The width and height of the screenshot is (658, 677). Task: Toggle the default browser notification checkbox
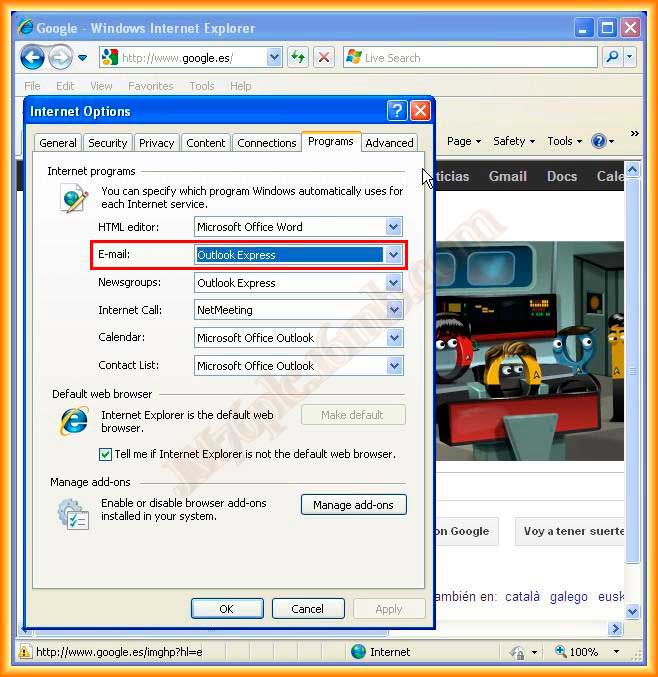click(x=106, y=454)
